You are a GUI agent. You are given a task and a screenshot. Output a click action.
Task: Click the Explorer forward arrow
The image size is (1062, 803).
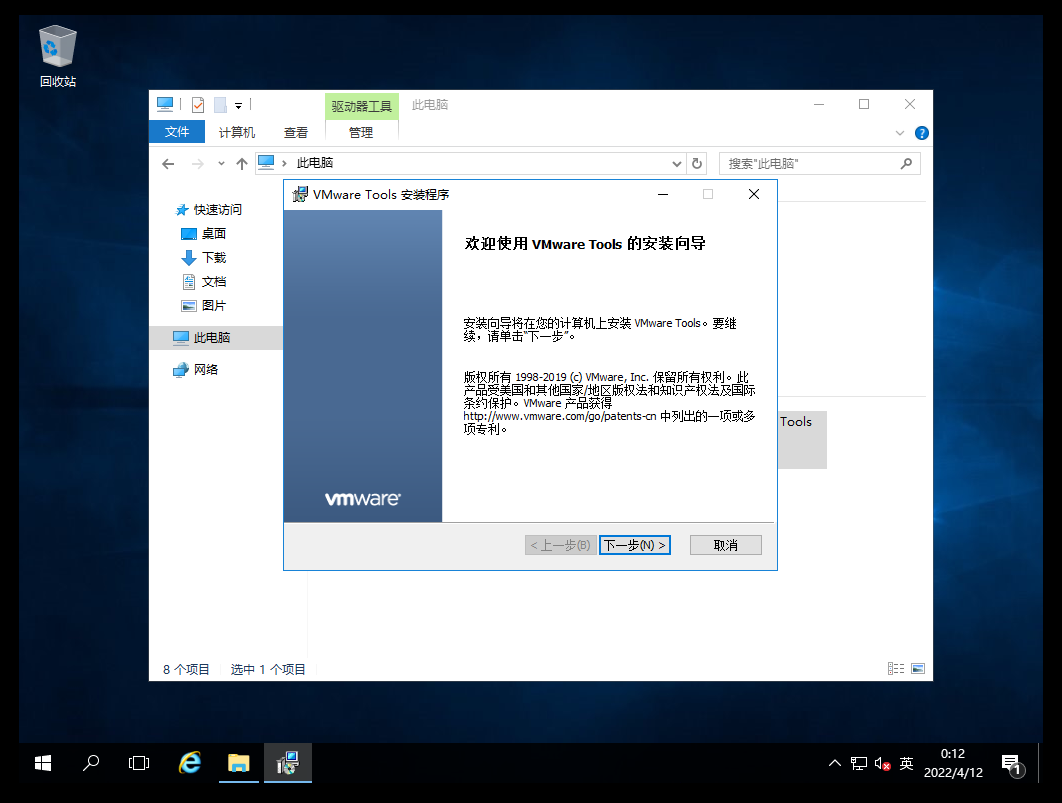(197, 164)
